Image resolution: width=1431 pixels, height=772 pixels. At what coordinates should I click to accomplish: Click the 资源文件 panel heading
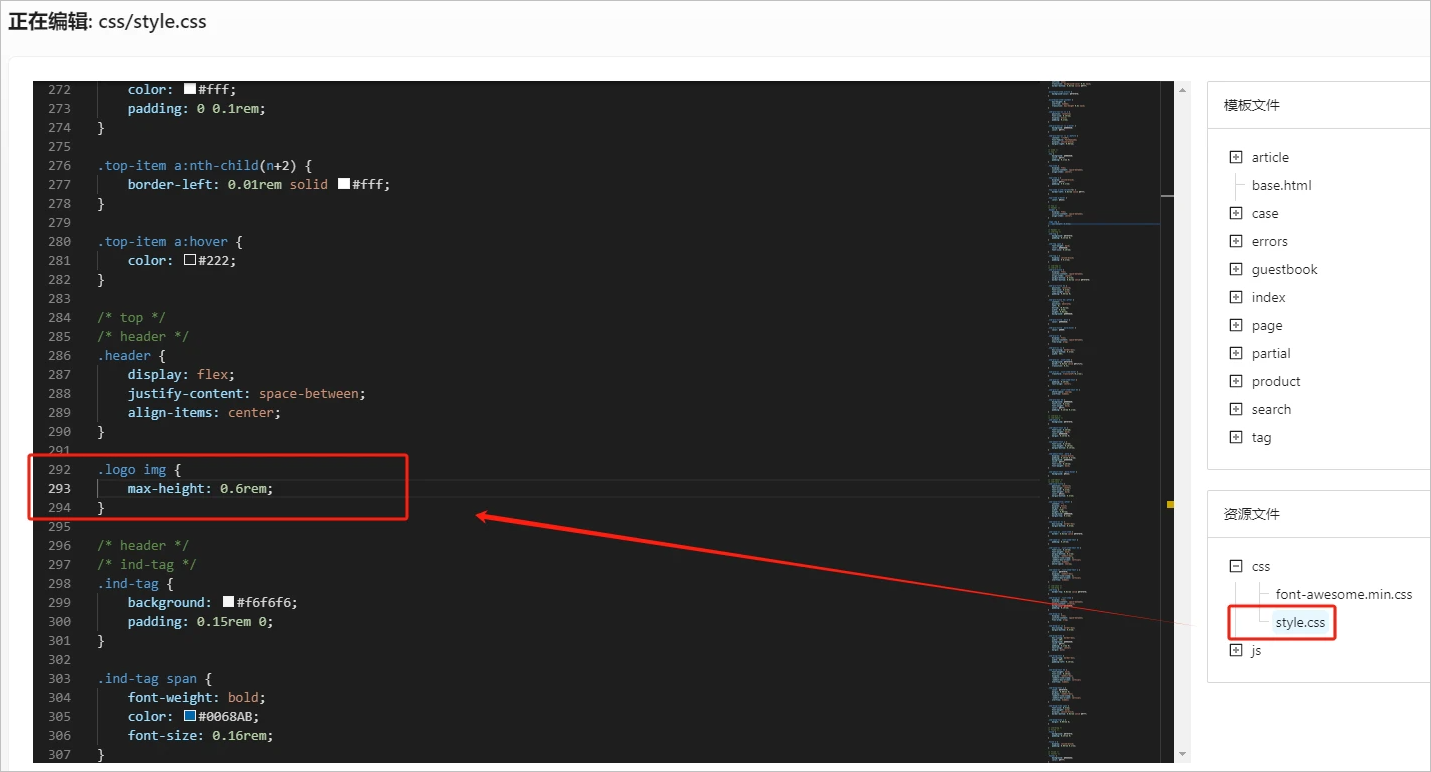coord(1251,514)
